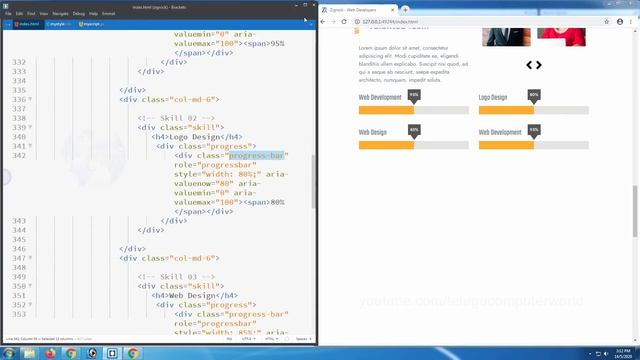This screenshot has height=360, width=640.
Task: Open Firefox from the taskbar
Action: click(x=50, y=353)
